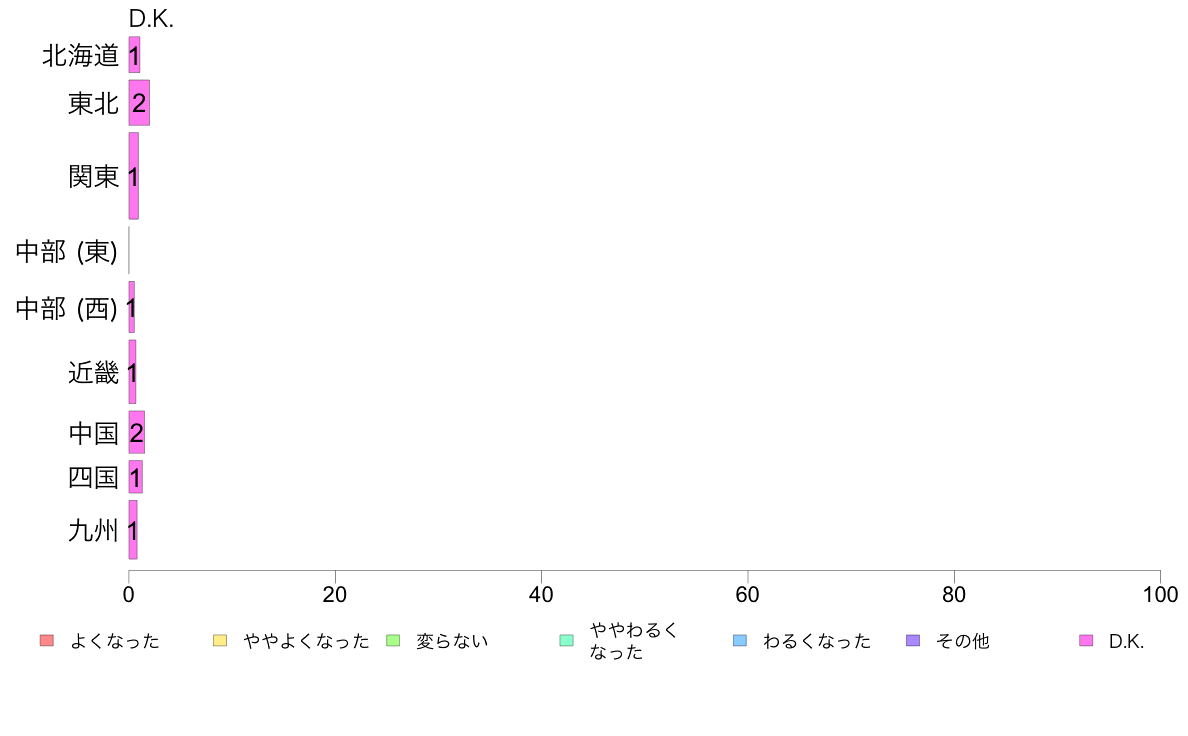The image size is (1188, 736).
Task: Click the green 変らない legend swatch
Action: point(392,640)
